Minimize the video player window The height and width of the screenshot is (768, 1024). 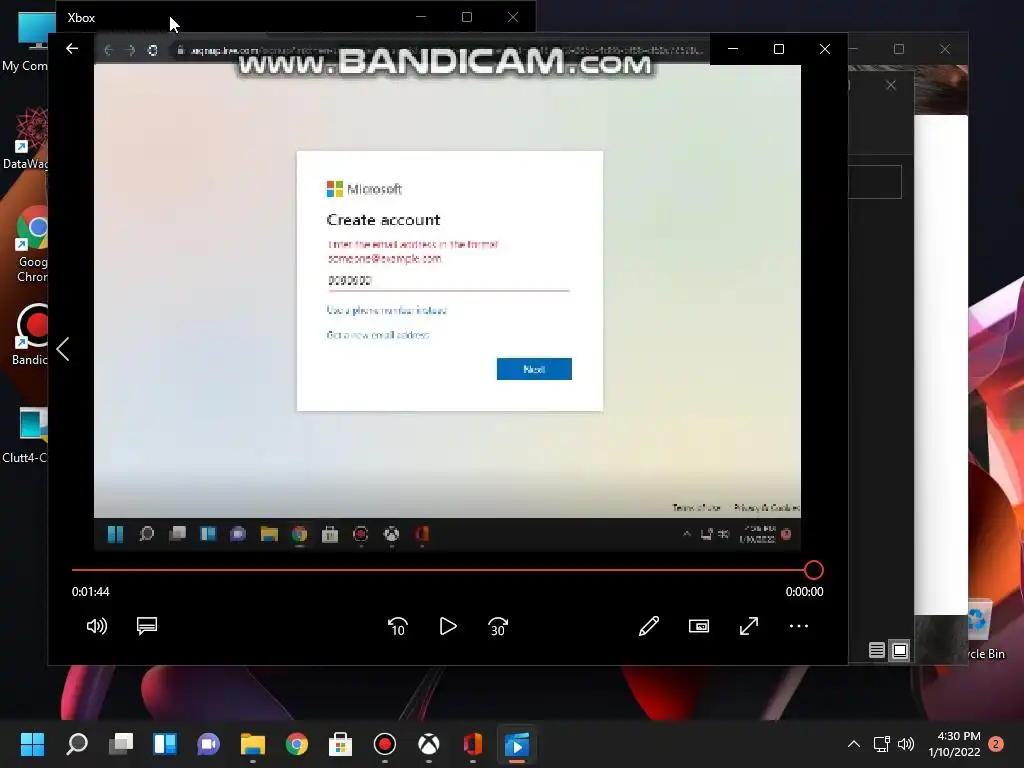pyautogui.click(x=733, y=49)
